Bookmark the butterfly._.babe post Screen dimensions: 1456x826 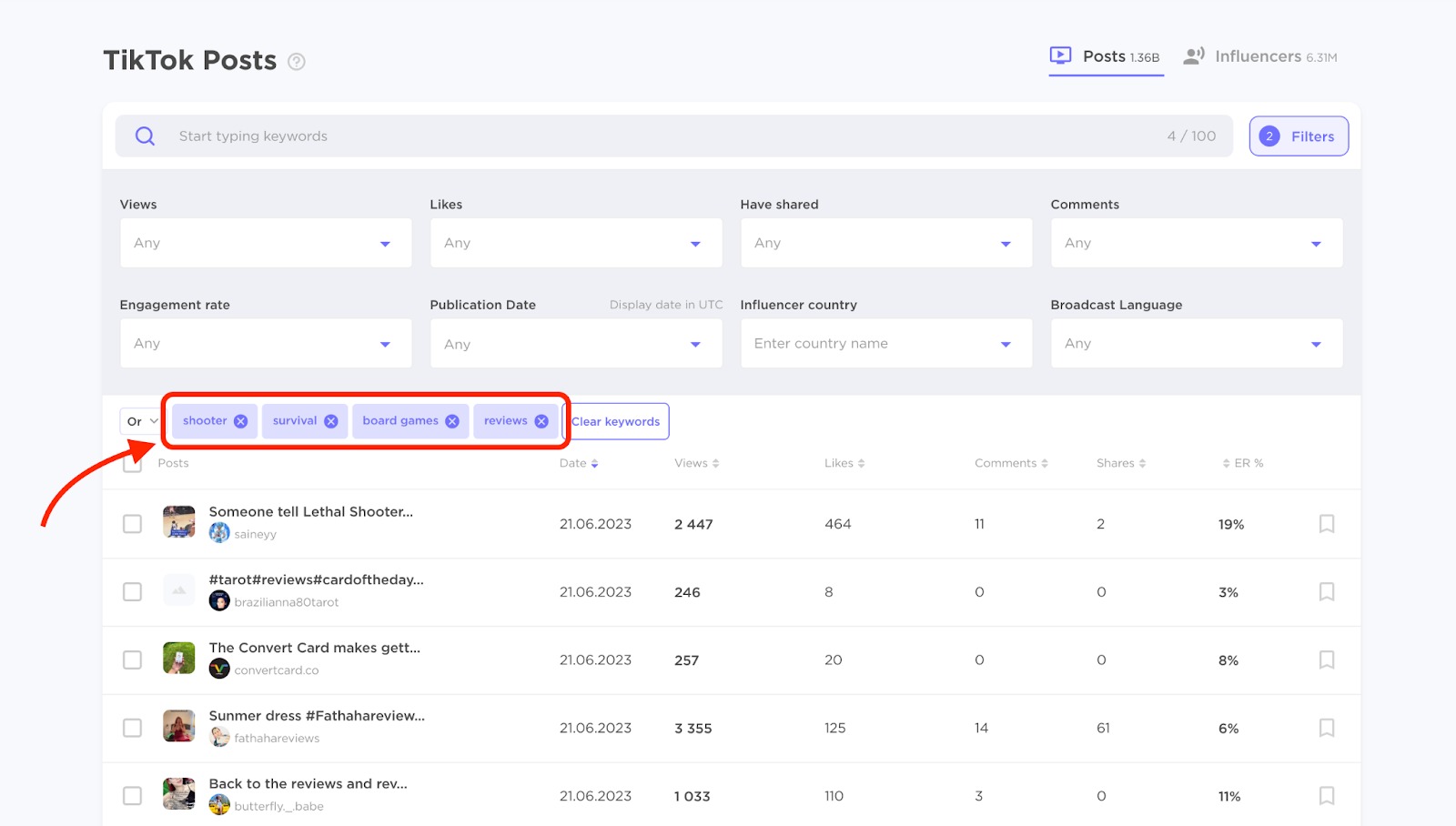(1327, 796)
